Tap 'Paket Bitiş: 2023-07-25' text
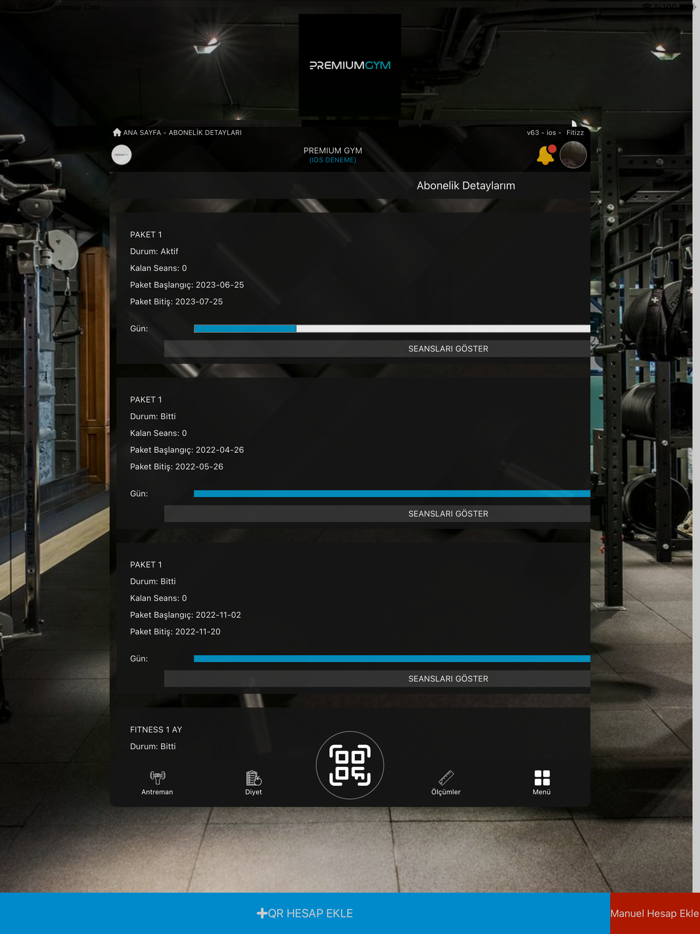 [x=176, y=301]
